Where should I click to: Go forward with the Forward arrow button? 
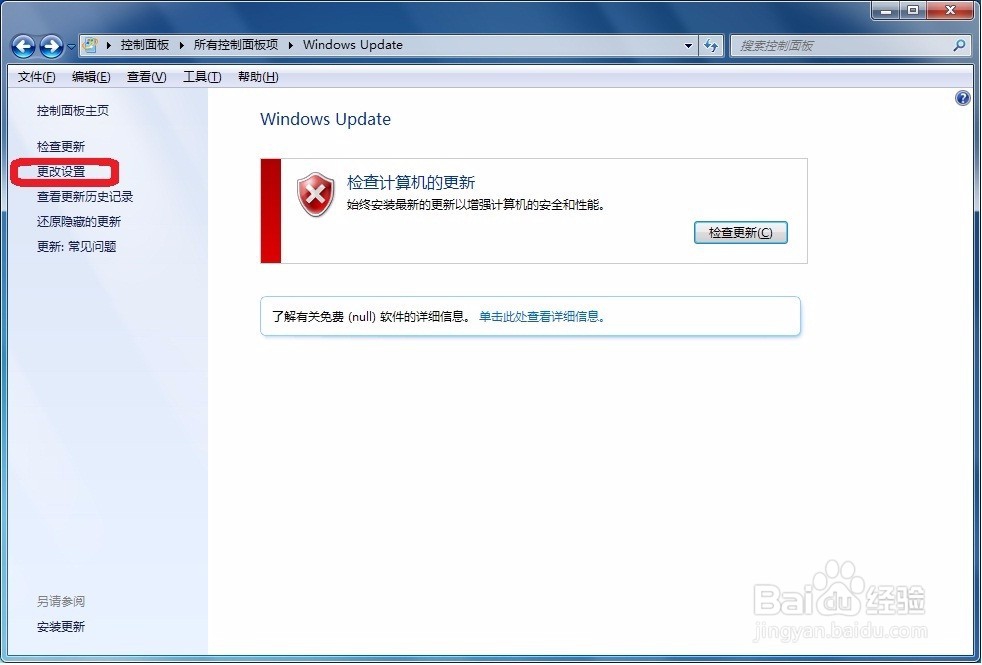51,46
